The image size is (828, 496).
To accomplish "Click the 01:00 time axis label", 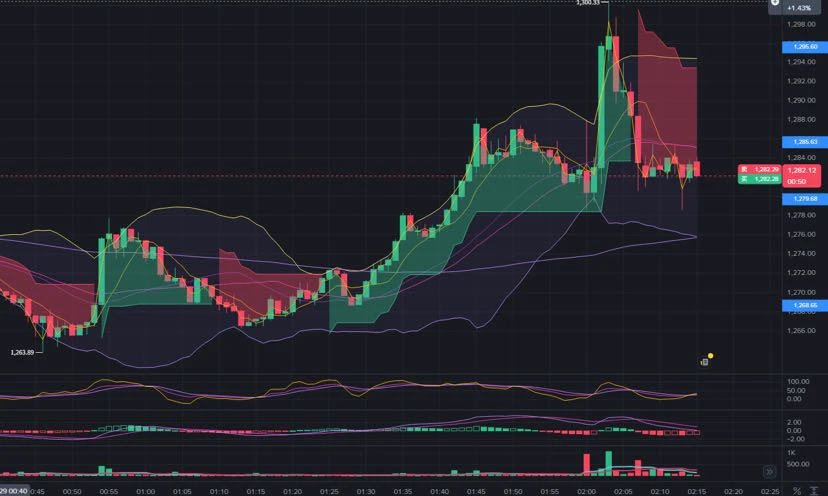I will click(x=146, y=491).
